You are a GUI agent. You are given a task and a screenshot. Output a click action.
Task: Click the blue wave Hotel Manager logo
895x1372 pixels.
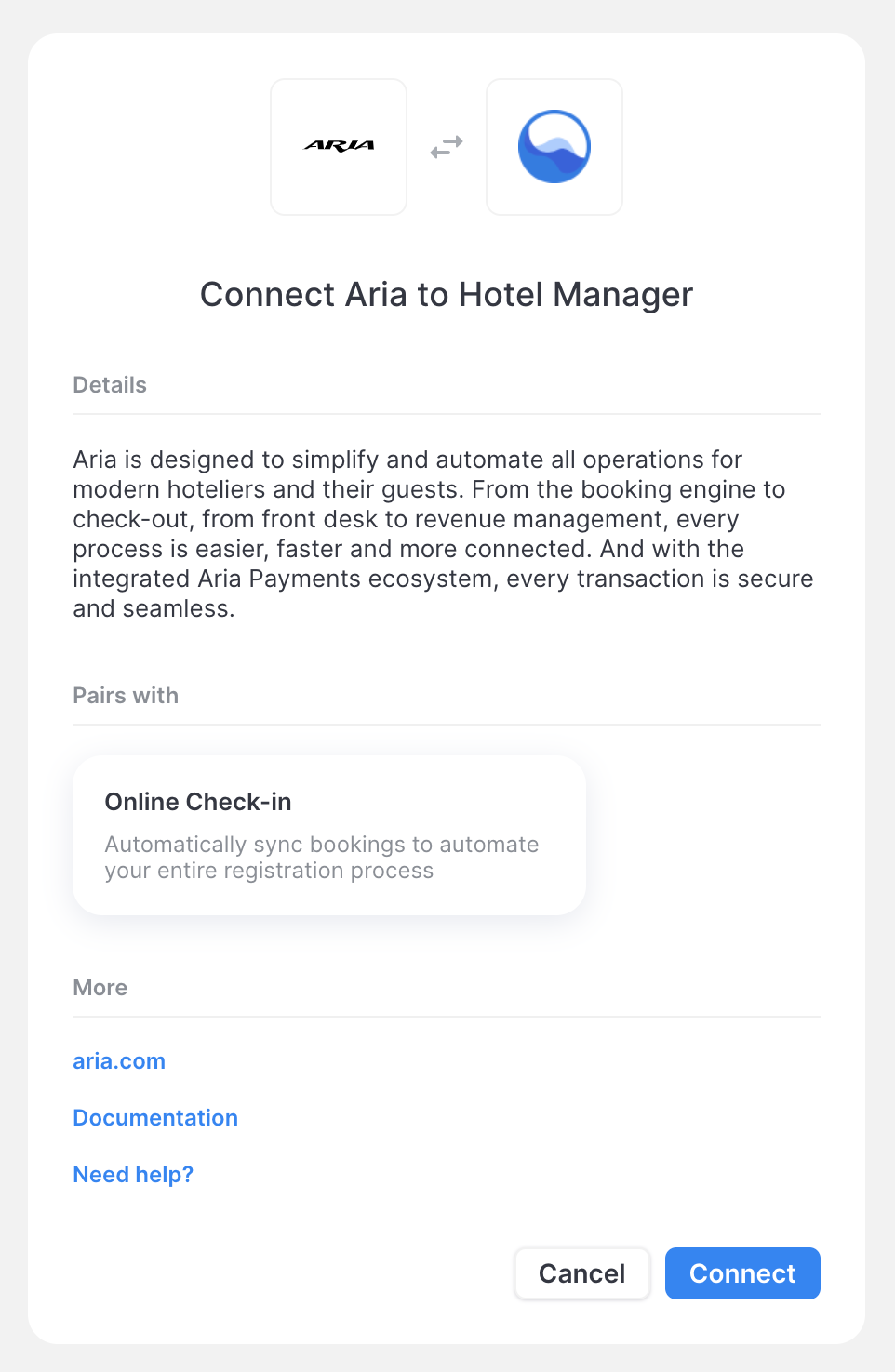point(554,147)
